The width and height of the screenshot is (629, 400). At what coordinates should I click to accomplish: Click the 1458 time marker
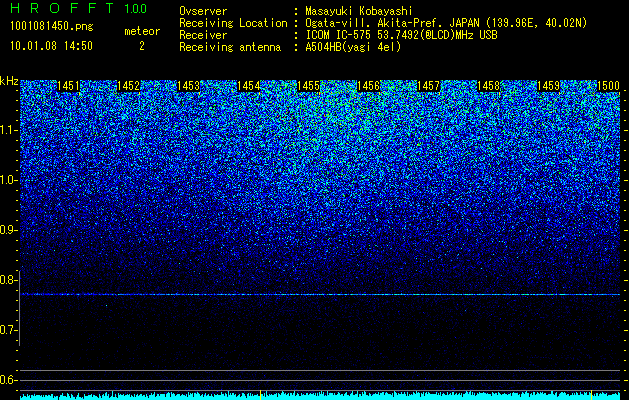point(489,86)
